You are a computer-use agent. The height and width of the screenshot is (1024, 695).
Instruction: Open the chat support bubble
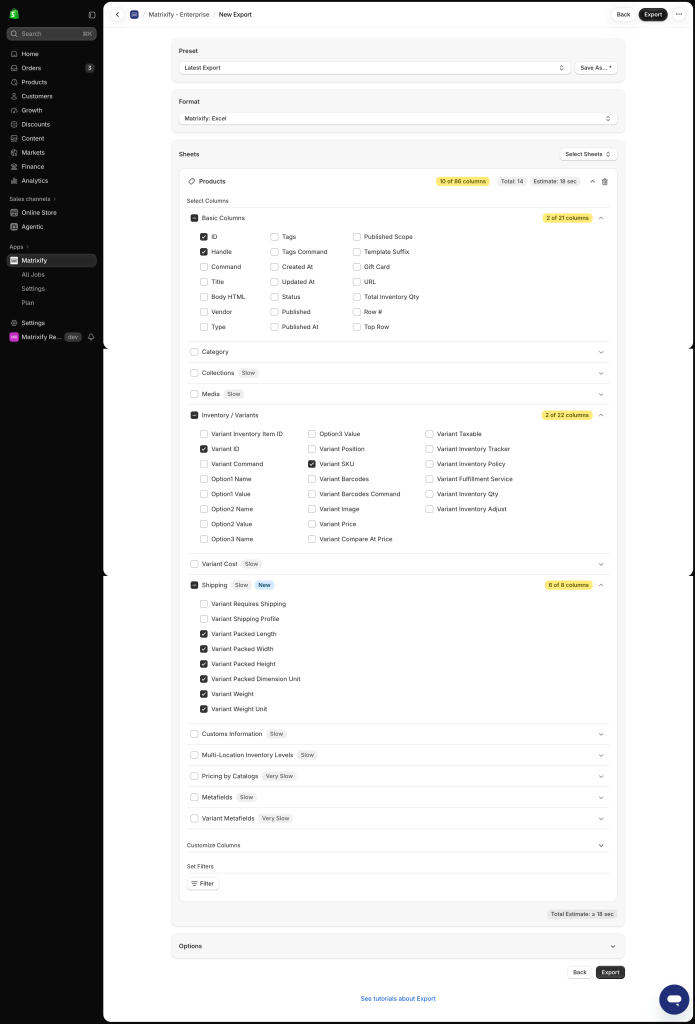pyautogui.click(x=673, y=999)
